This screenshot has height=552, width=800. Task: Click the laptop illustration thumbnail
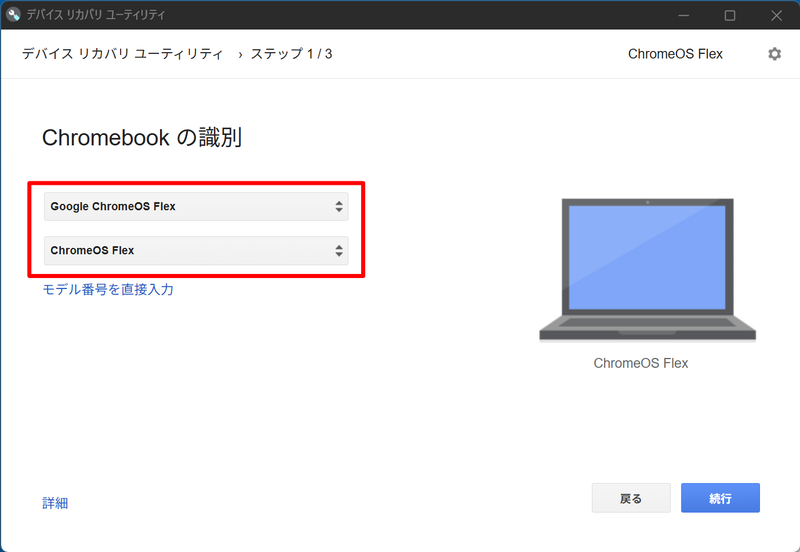[647, 270]
